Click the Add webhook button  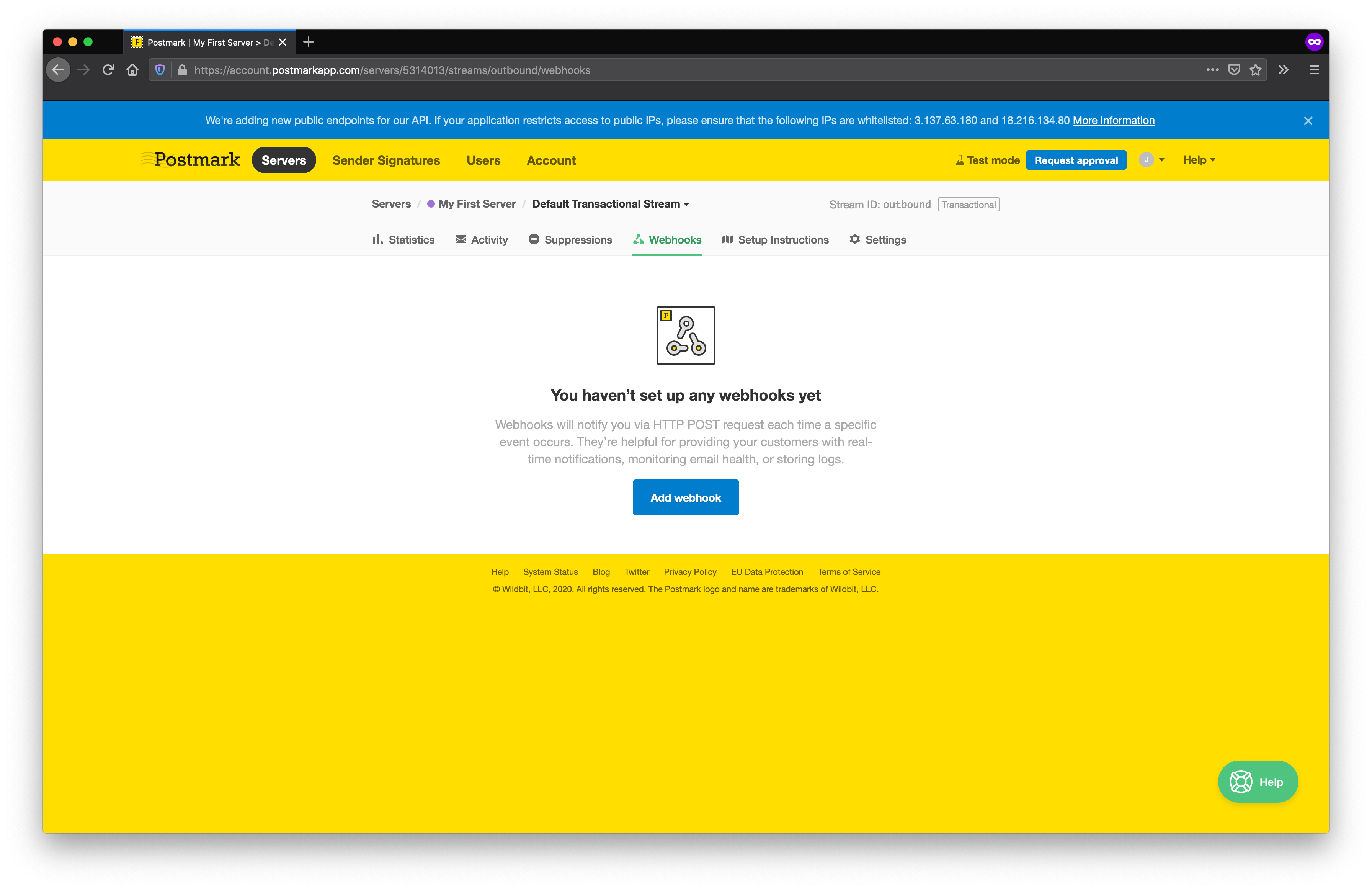[686, 497]
